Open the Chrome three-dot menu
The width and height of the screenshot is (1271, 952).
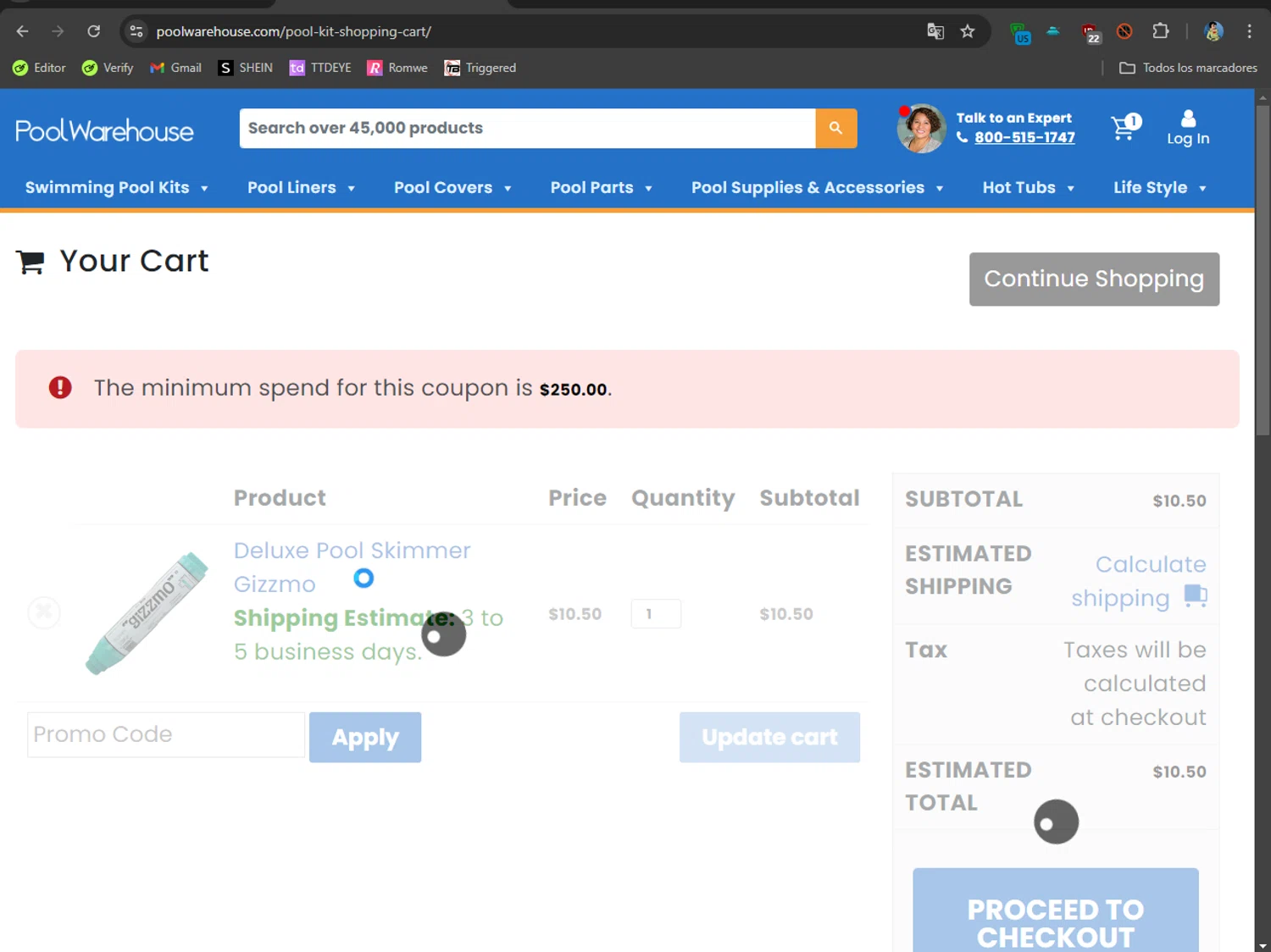1249,31
